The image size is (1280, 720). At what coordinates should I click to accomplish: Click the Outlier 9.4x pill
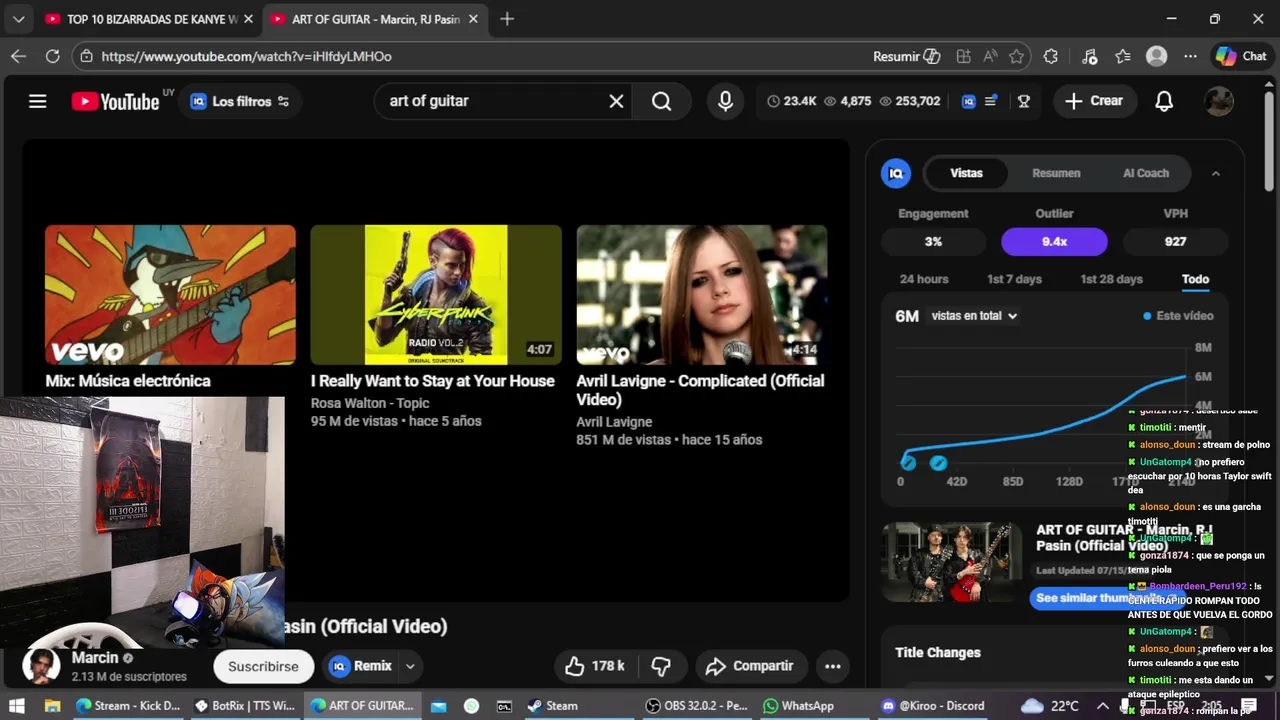coord(1054,242)
